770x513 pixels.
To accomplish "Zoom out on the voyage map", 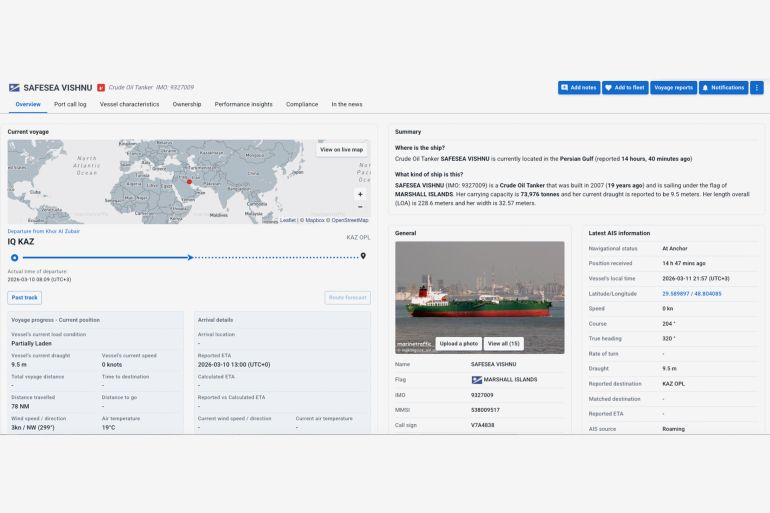I will [x=360, y=207].
